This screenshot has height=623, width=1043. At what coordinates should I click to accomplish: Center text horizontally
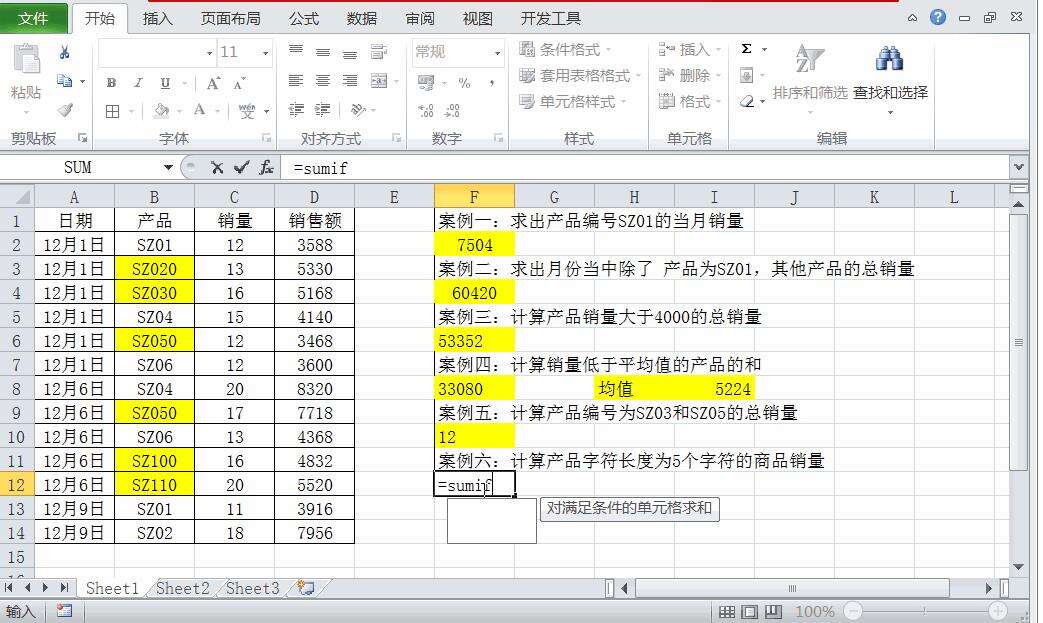pyautogui.click(x=323, y=81)
